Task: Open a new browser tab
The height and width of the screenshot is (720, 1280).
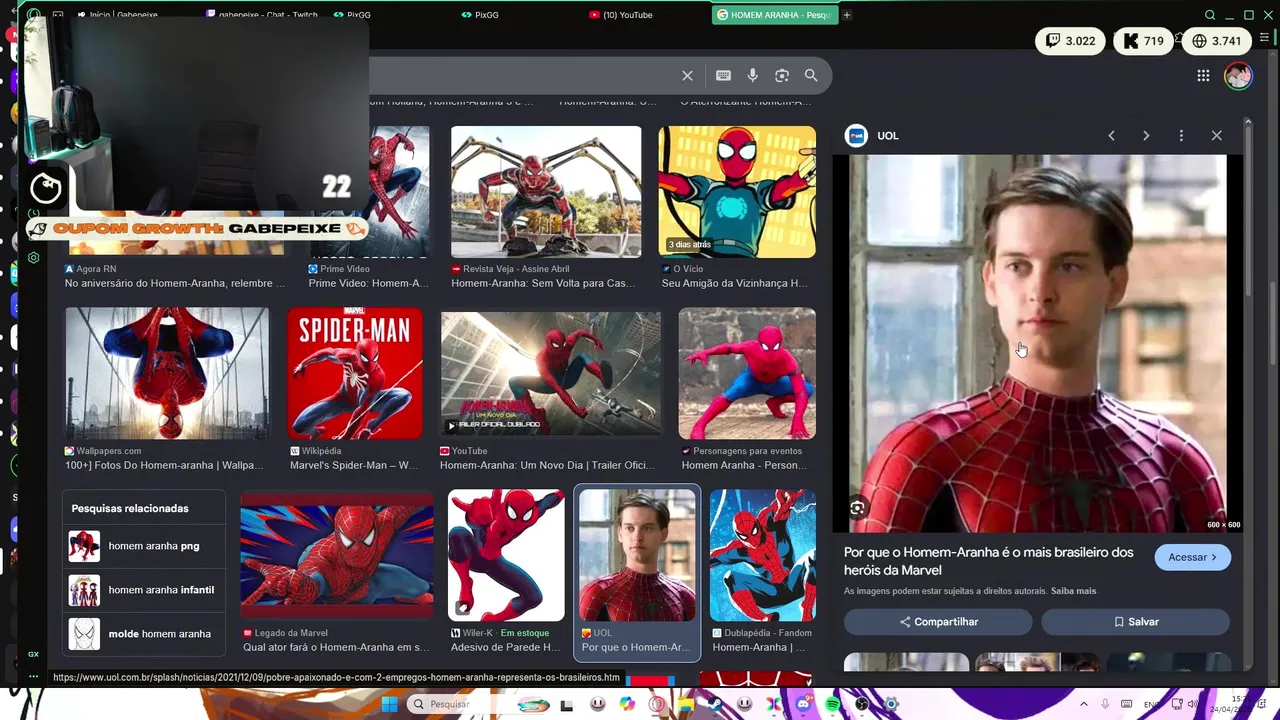Action: pyautogui.click(x=846, y=15)
